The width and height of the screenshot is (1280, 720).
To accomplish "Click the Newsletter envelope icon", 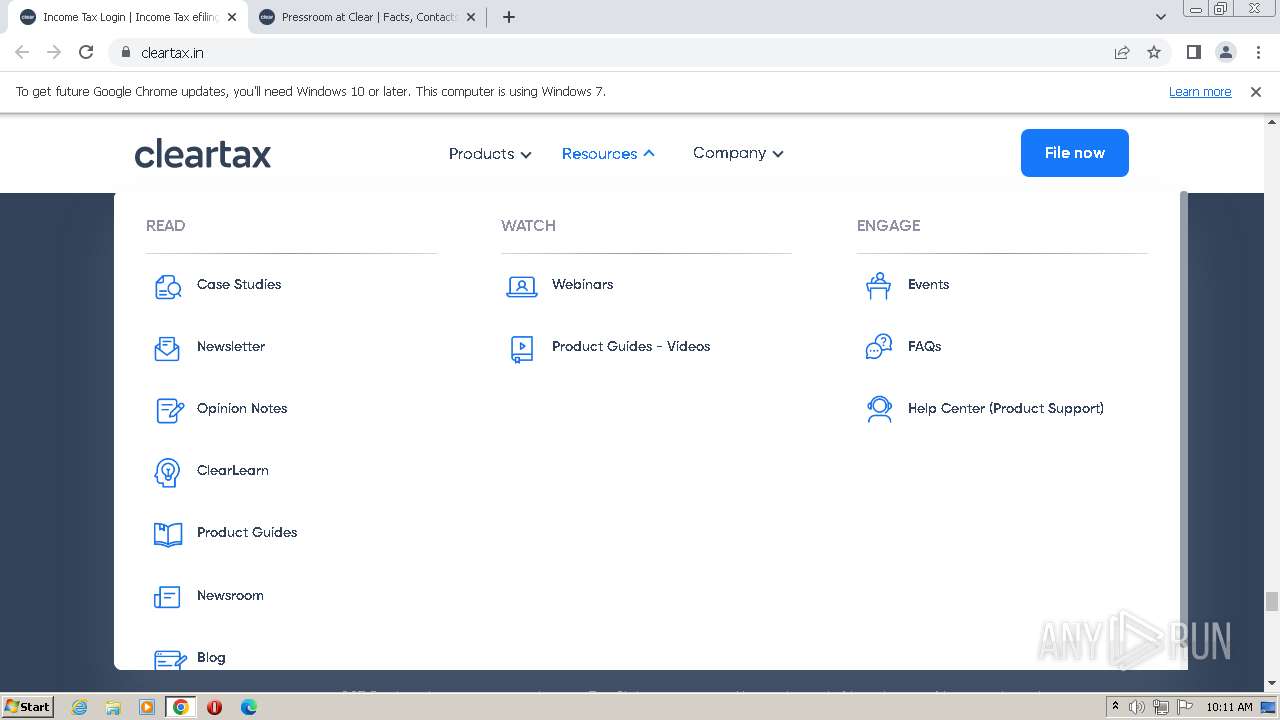I will tap(167, 348).
